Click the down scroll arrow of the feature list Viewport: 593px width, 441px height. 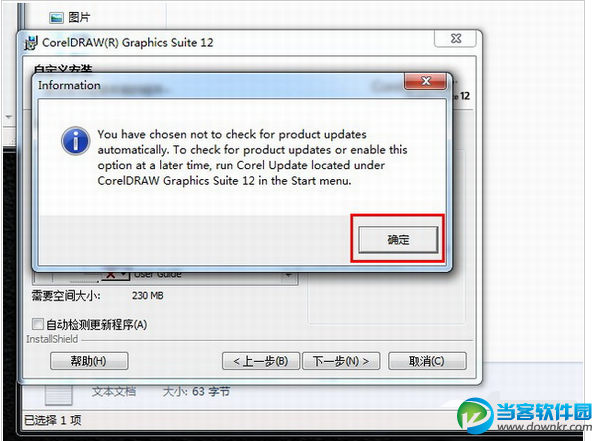coord(289,275)
